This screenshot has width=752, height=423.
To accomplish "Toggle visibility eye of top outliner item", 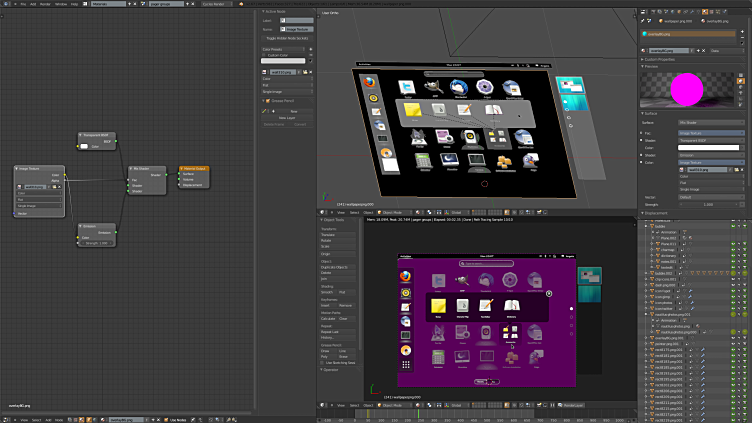I will [x=733, y=225].
